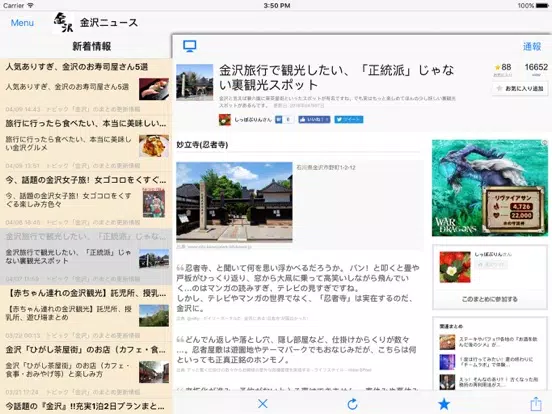Click the 88 star favorites count
This screenshot has height=414, width=552.
point(503,67)
